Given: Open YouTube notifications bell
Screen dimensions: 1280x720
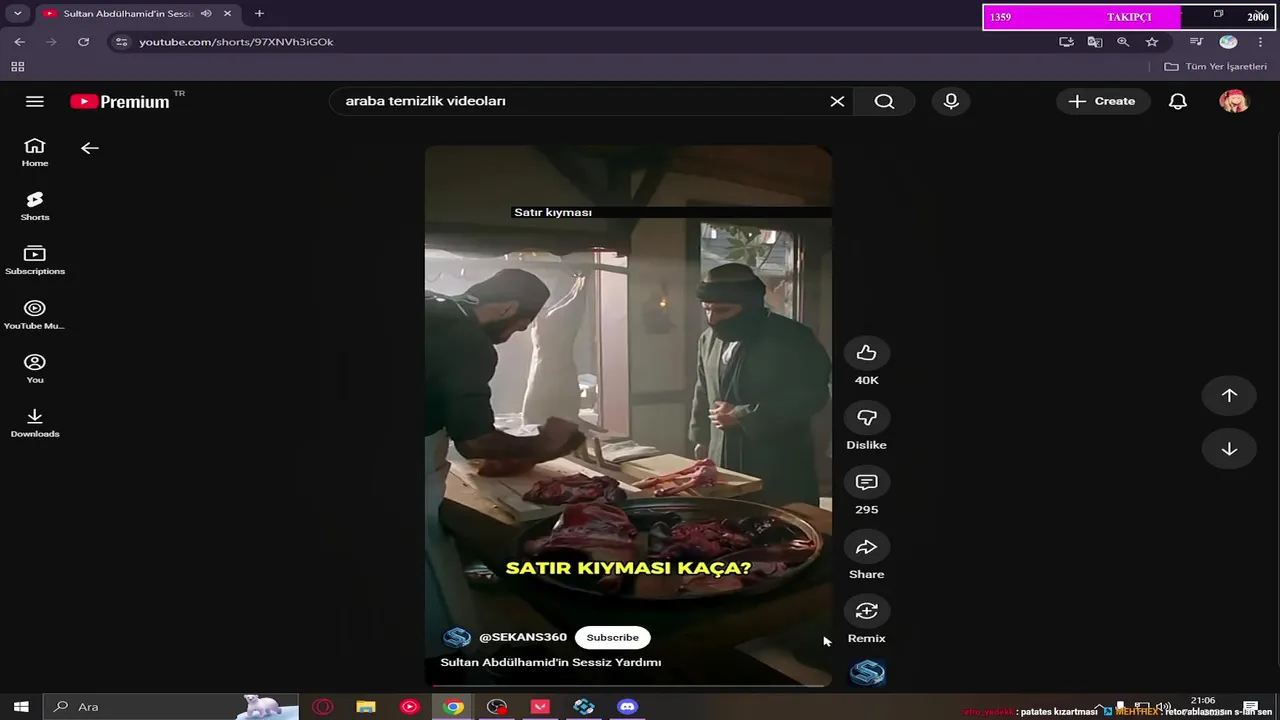Looking at the screenshot, I should click(1178, 101).
